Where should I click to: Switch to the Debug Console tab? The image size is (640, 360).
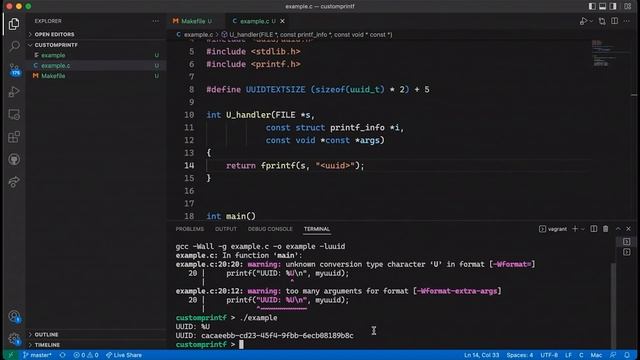(x=270, y=229)
